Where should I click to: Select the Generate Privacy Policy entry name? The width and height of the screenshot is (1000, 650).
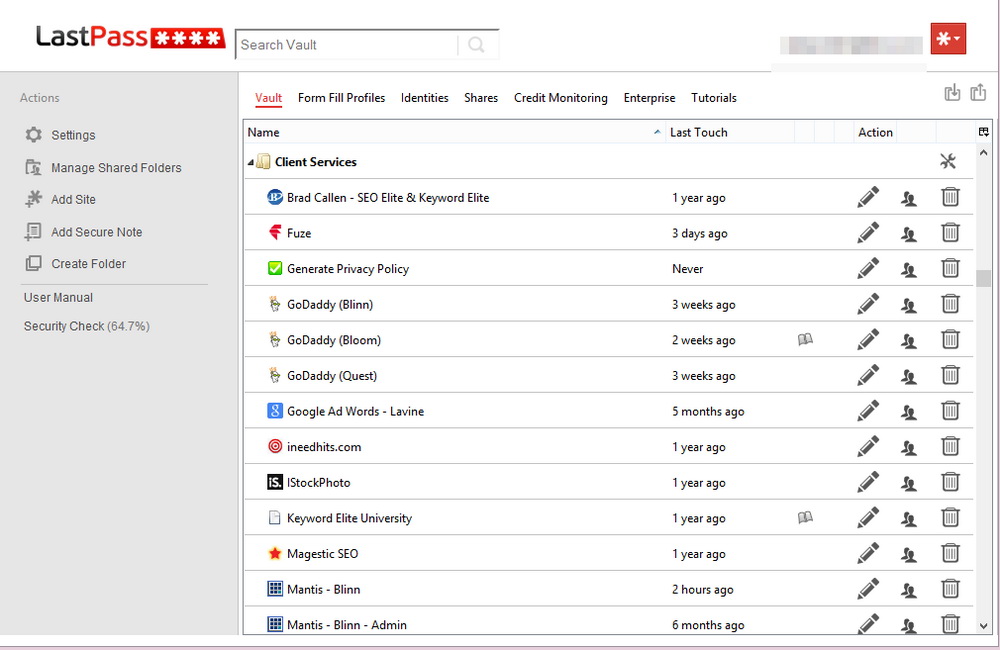(348, 269)
